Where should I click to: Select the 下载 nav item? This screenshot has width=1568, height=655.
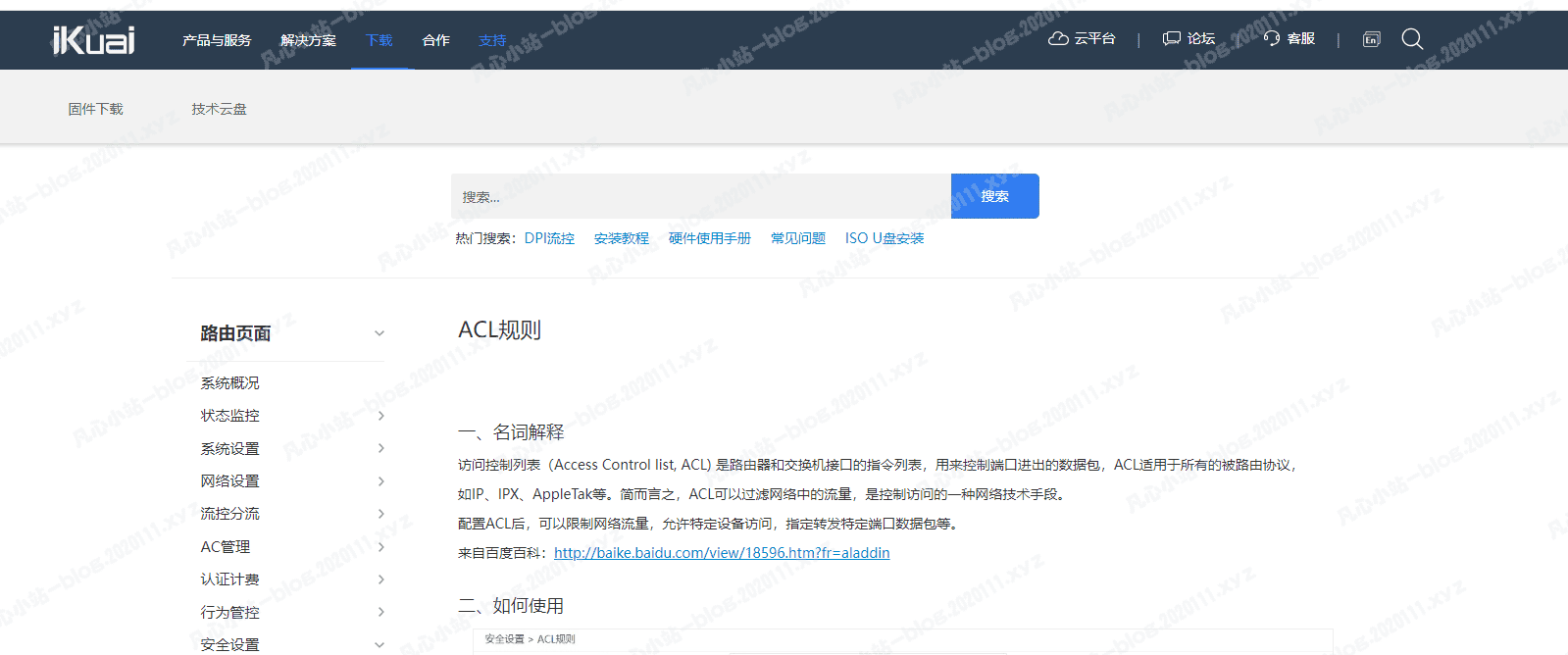click(x=379, y=40)
